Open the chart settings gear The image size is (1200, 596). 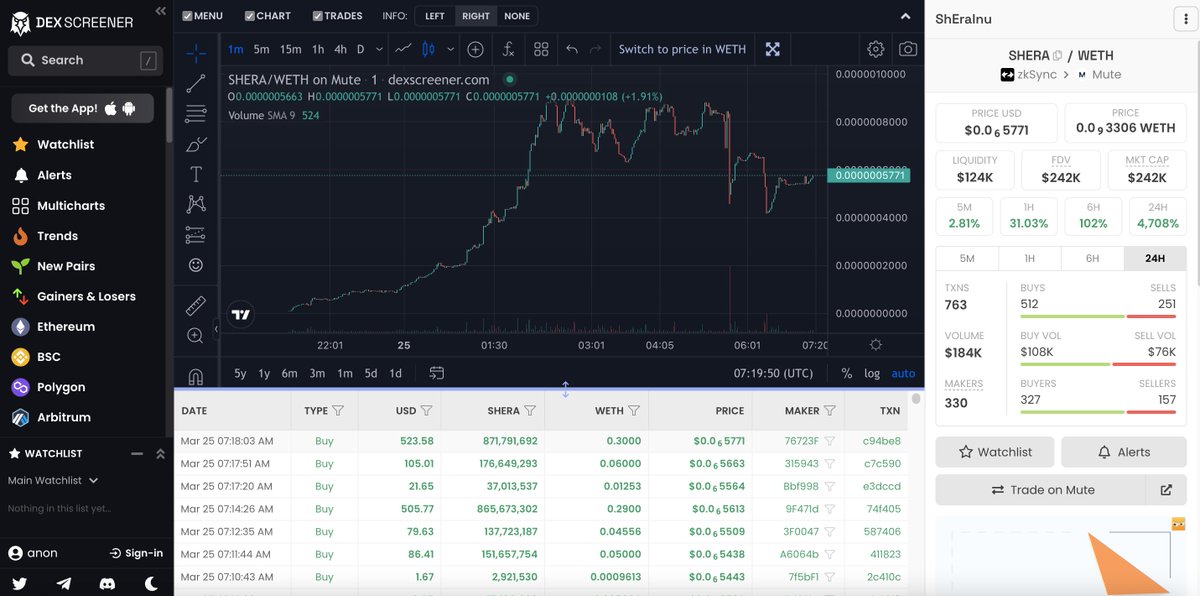(x=876, y=49)
